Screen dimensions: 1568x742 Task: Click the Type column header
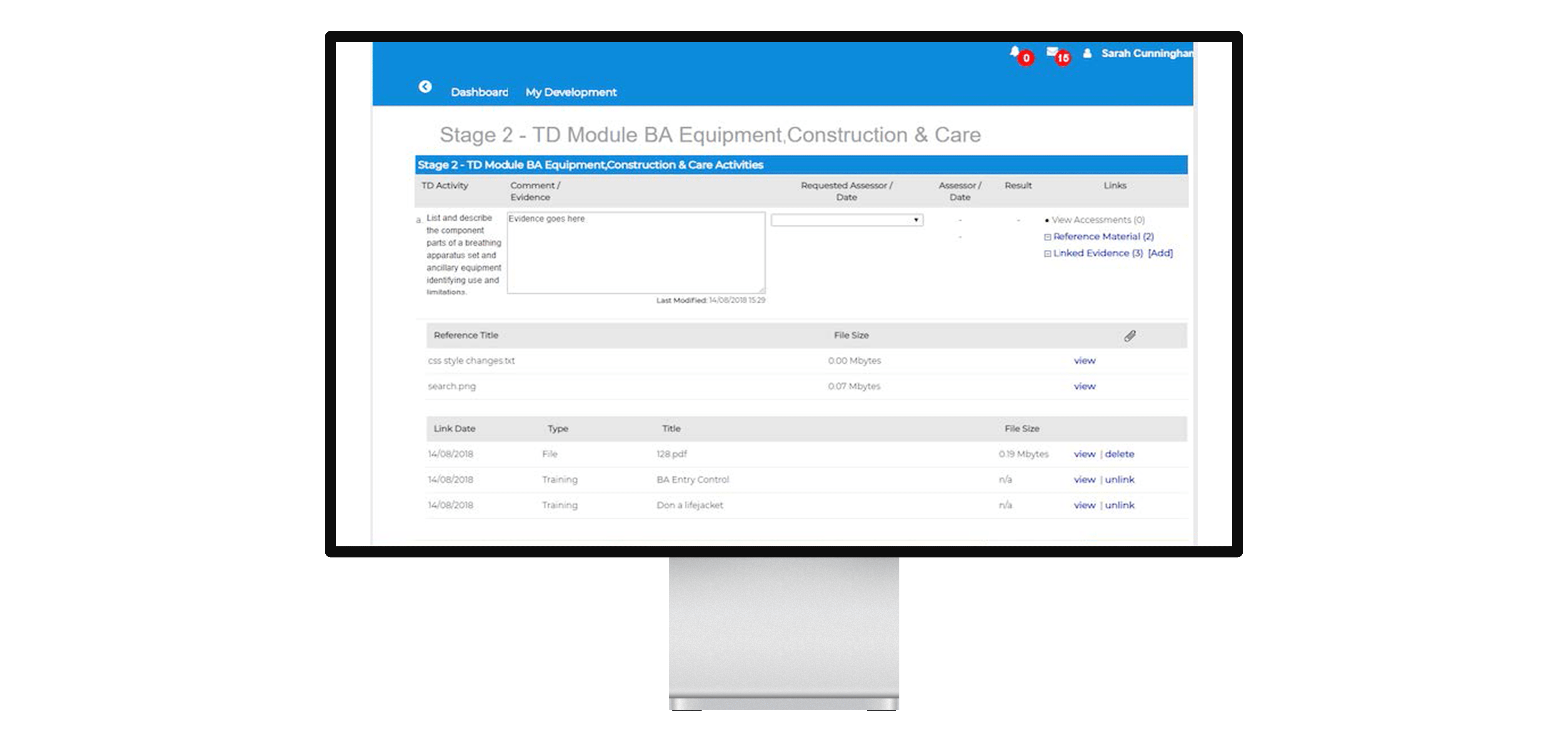pyautogui.click(x=558, y=429)
